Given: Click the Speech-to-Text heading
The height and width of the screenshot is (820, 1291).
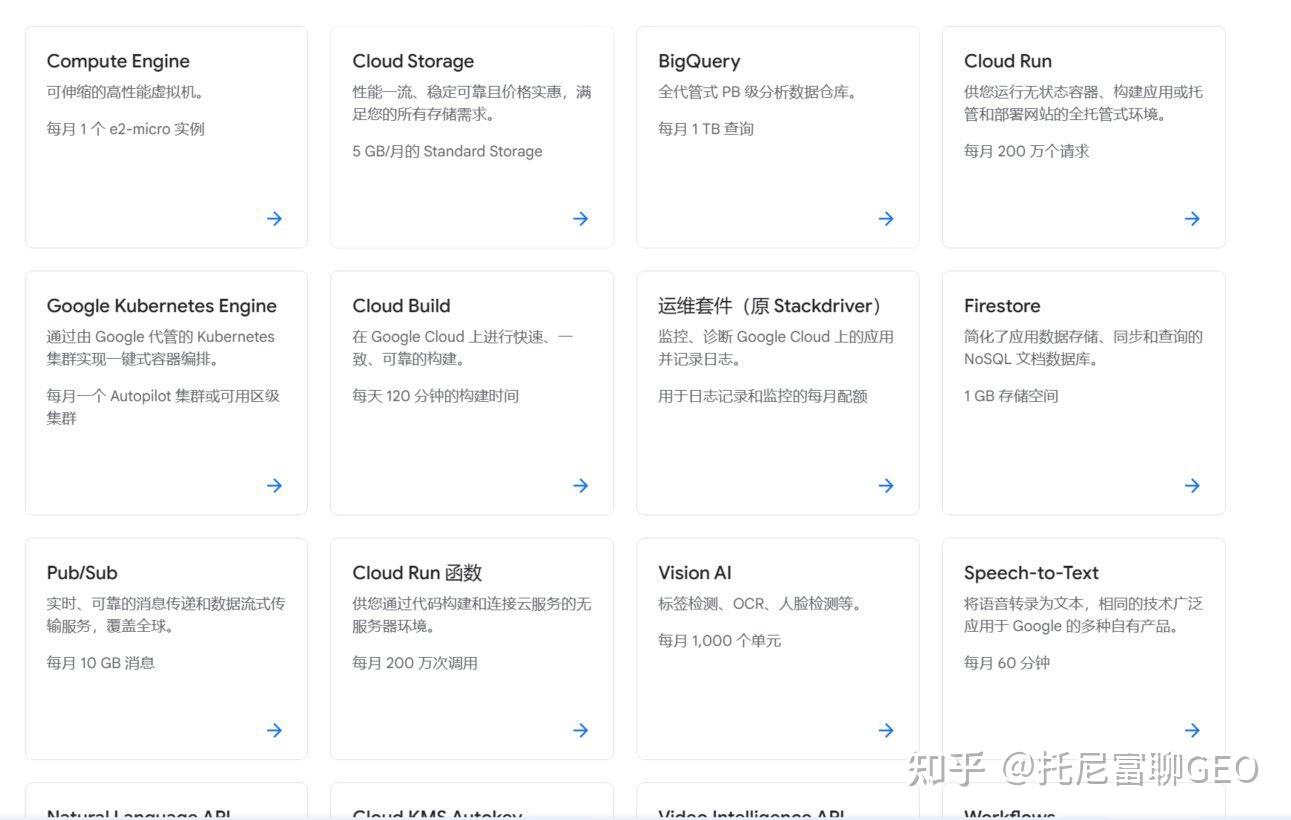Looking at the screenshot, I should [x=1031, y=573].
